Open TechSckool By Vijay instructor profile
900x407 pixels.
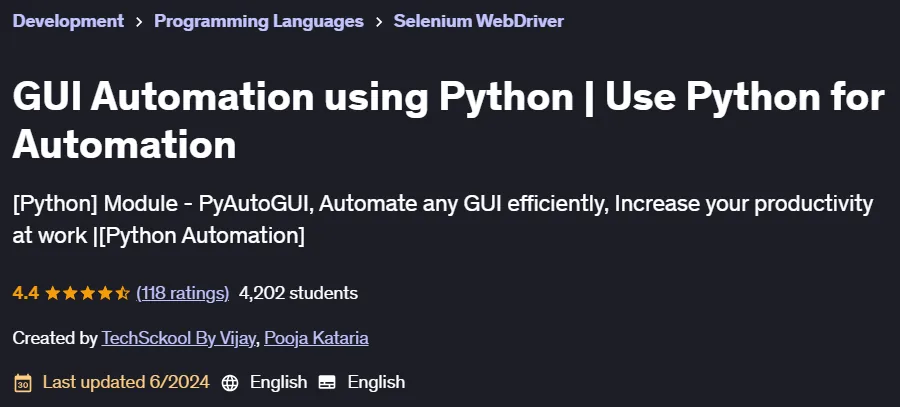click(x=178, y=338)
